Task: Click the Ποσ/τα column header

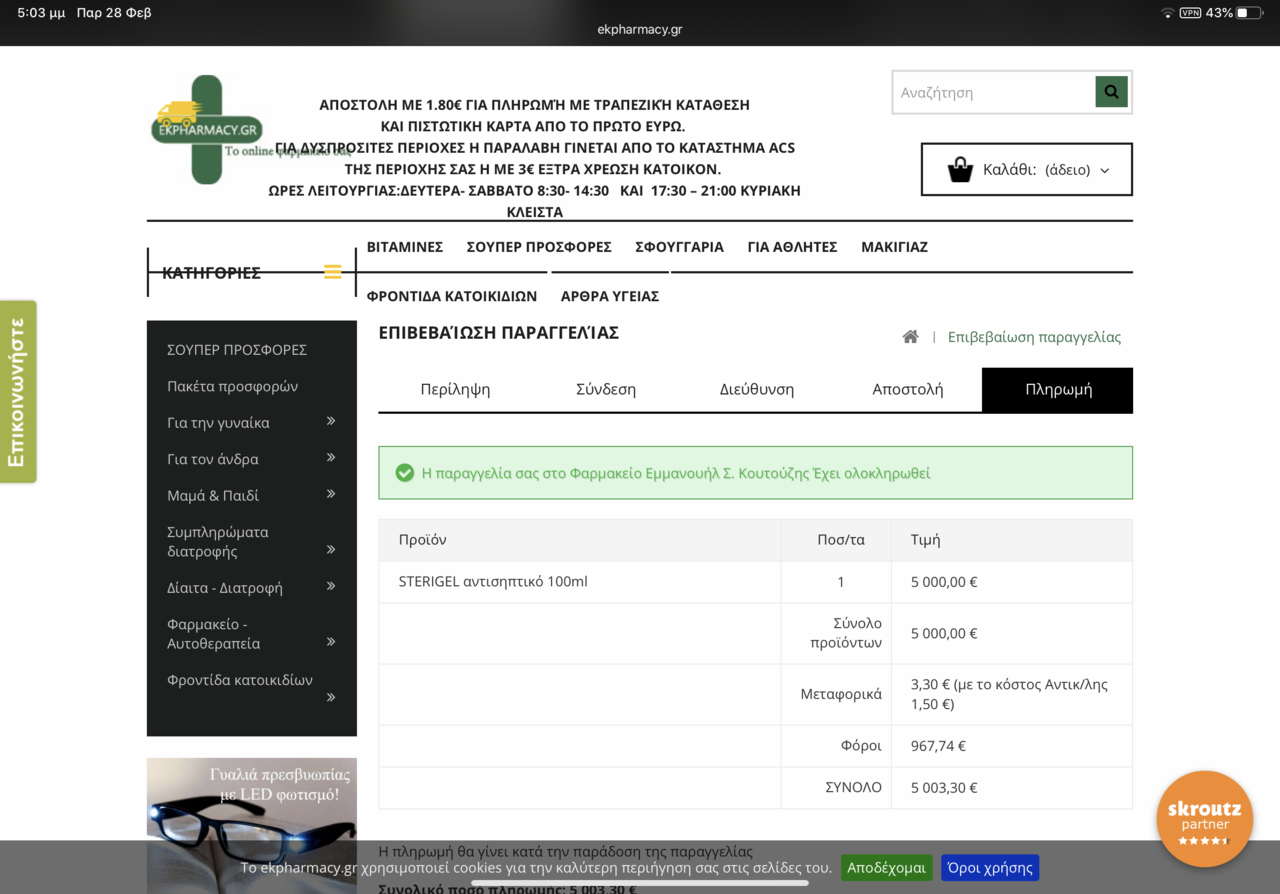Action: (x=841, y=540)
